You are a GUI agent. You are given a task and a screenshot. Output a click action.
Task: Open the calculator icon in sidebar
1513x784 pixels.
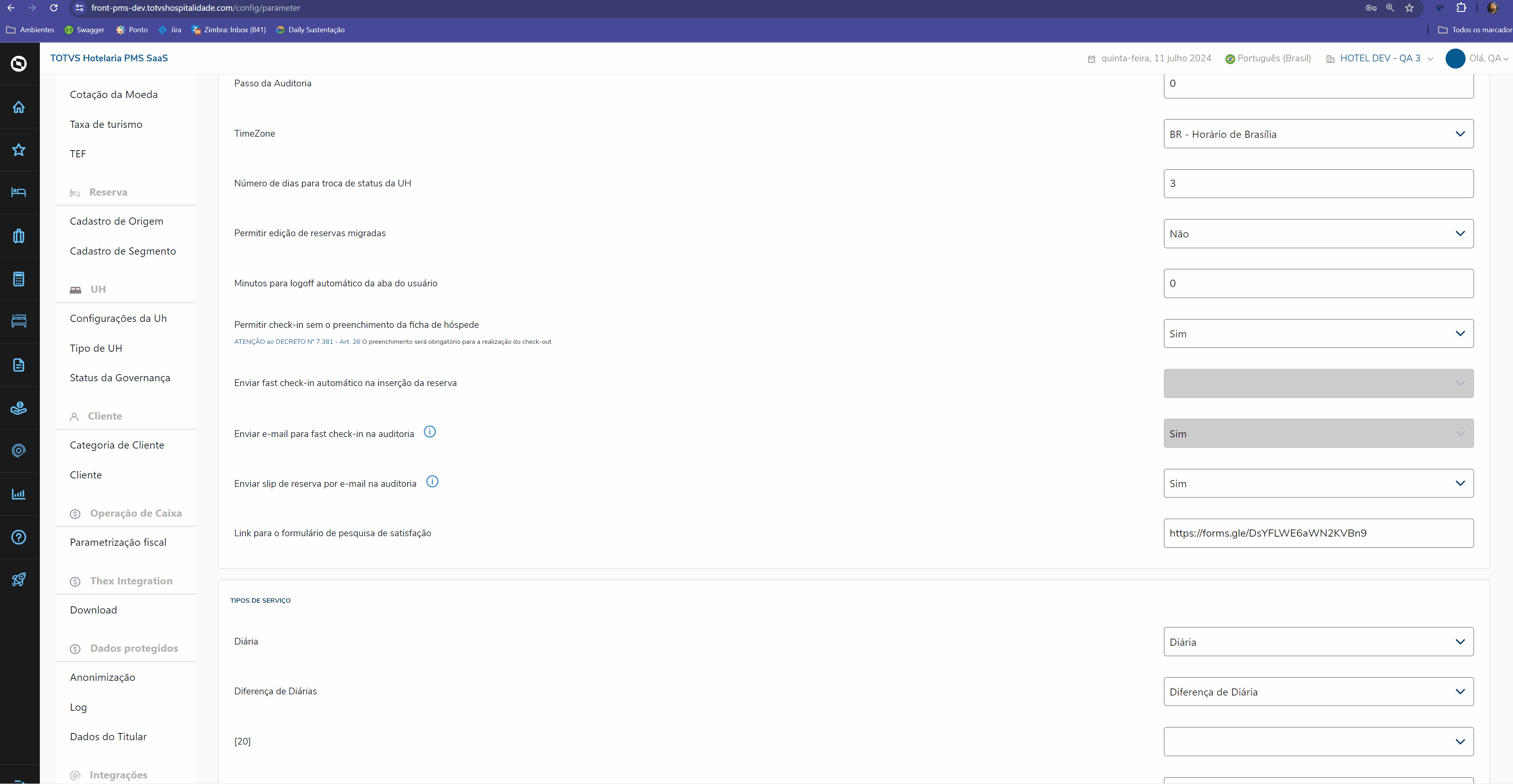[x=19, y=279]
